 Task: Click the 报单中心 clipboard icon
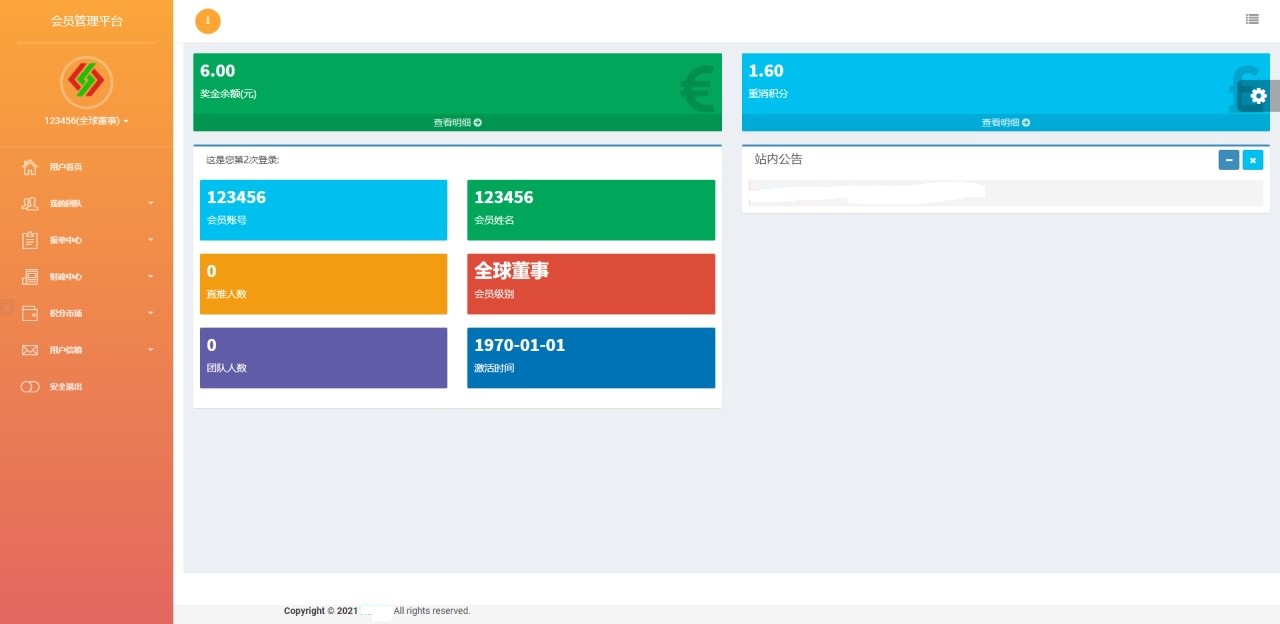pyautogui.click(x=30, y=240)
